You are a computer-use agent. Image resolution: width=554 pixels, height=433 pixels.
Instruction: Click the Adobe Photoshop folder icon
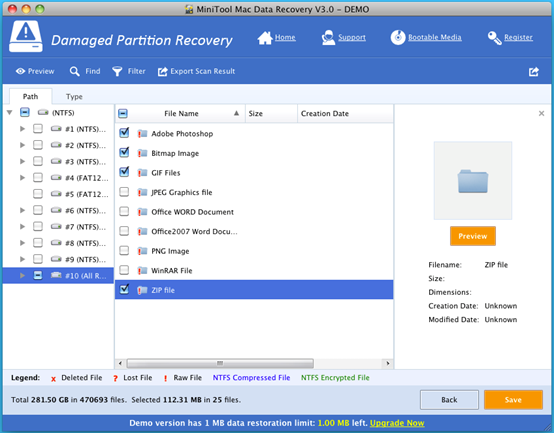point(142,134)
